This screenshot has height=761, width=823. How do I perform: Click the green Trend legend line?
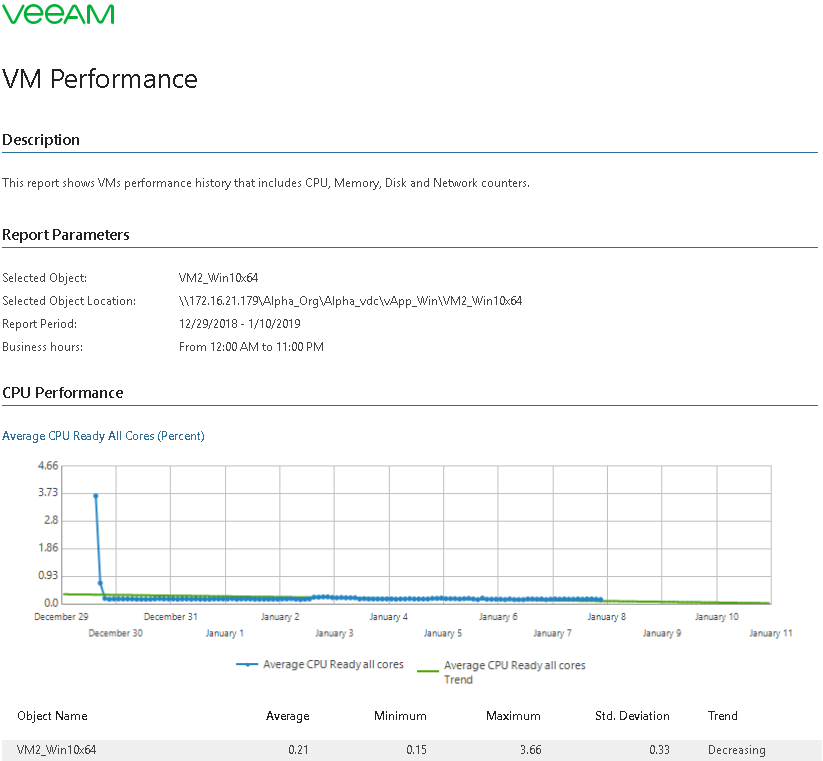pyautogui.click(x=428, y=665)
